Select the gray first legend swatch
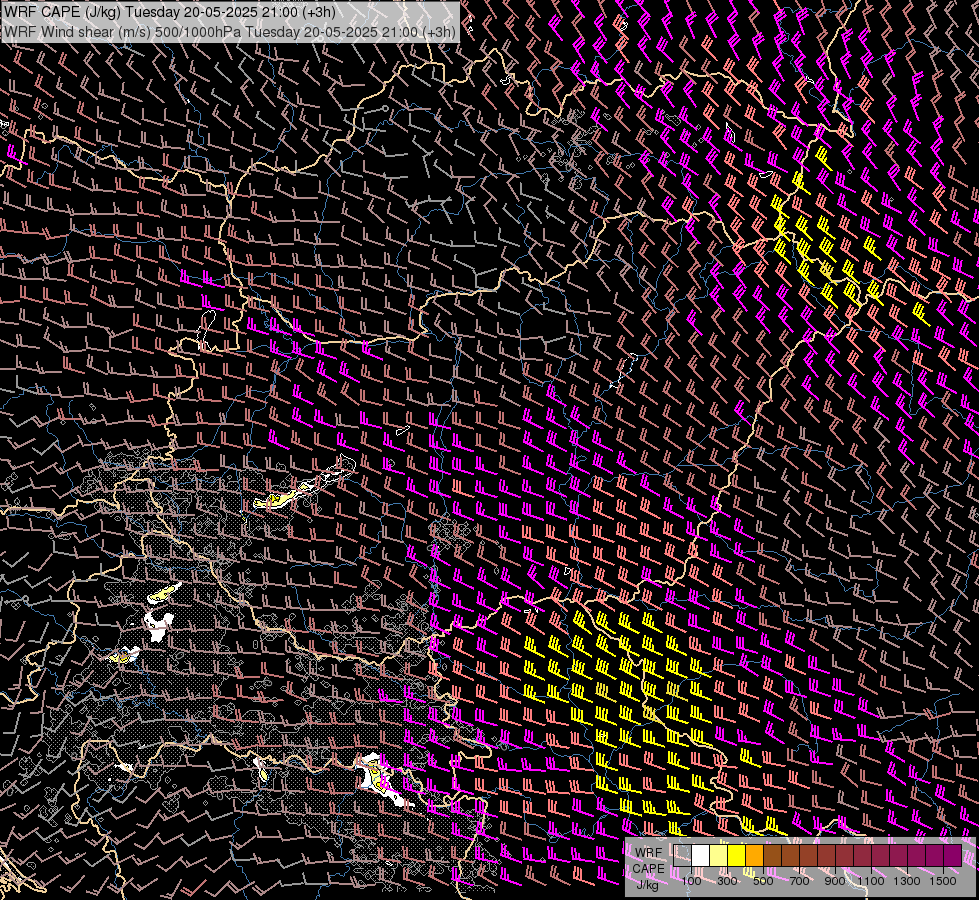 (682, 856)
